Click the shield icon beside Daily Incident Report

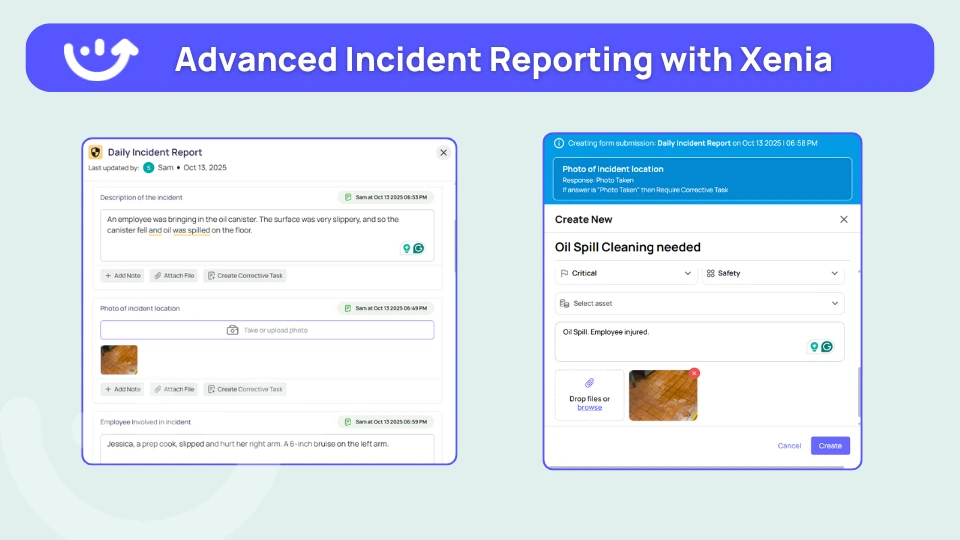click(x=96, y=152)
